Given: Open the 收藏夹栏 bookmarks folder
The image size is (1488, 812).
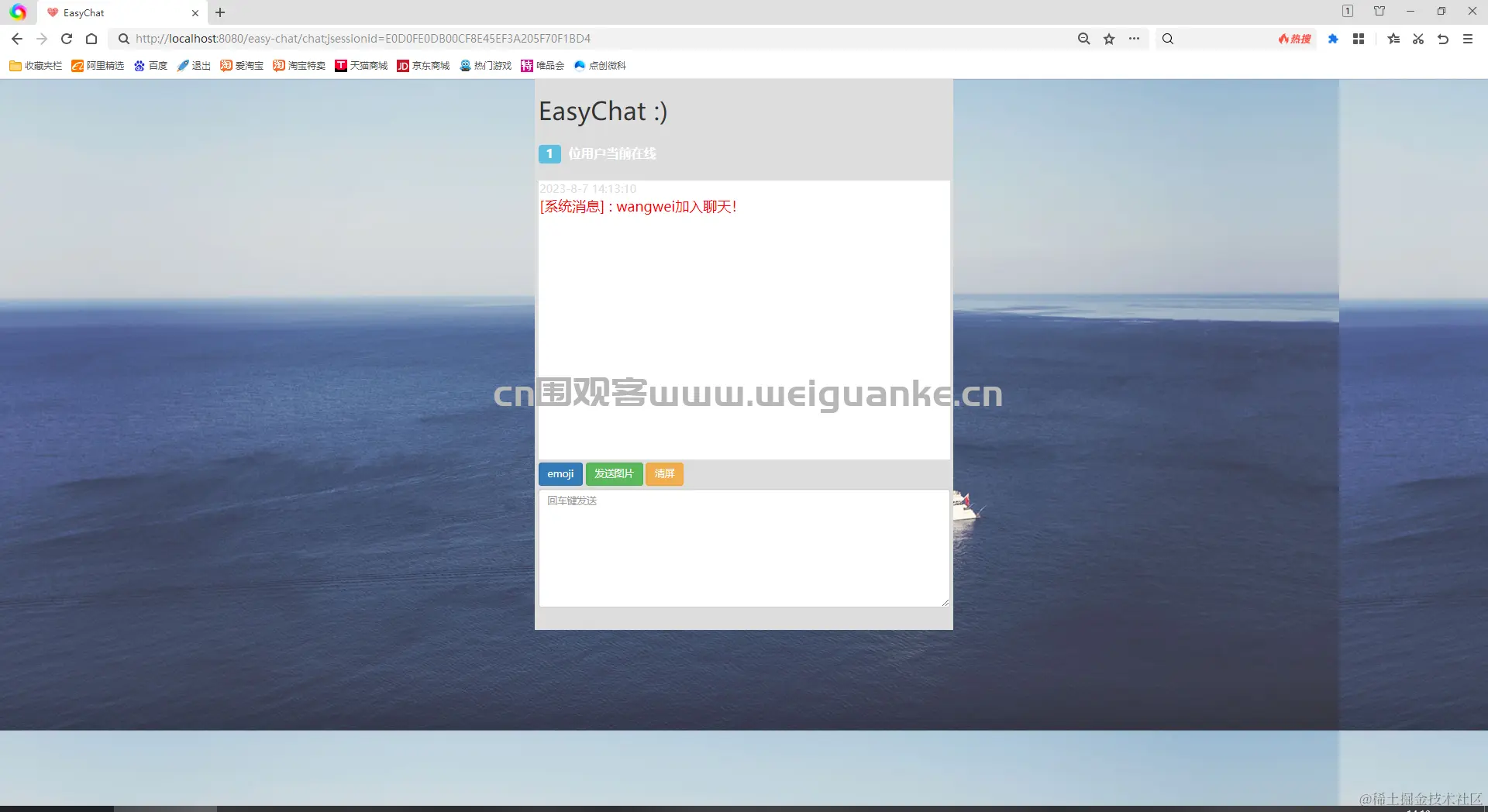Looking at the screenshot, I should [36, 66].
